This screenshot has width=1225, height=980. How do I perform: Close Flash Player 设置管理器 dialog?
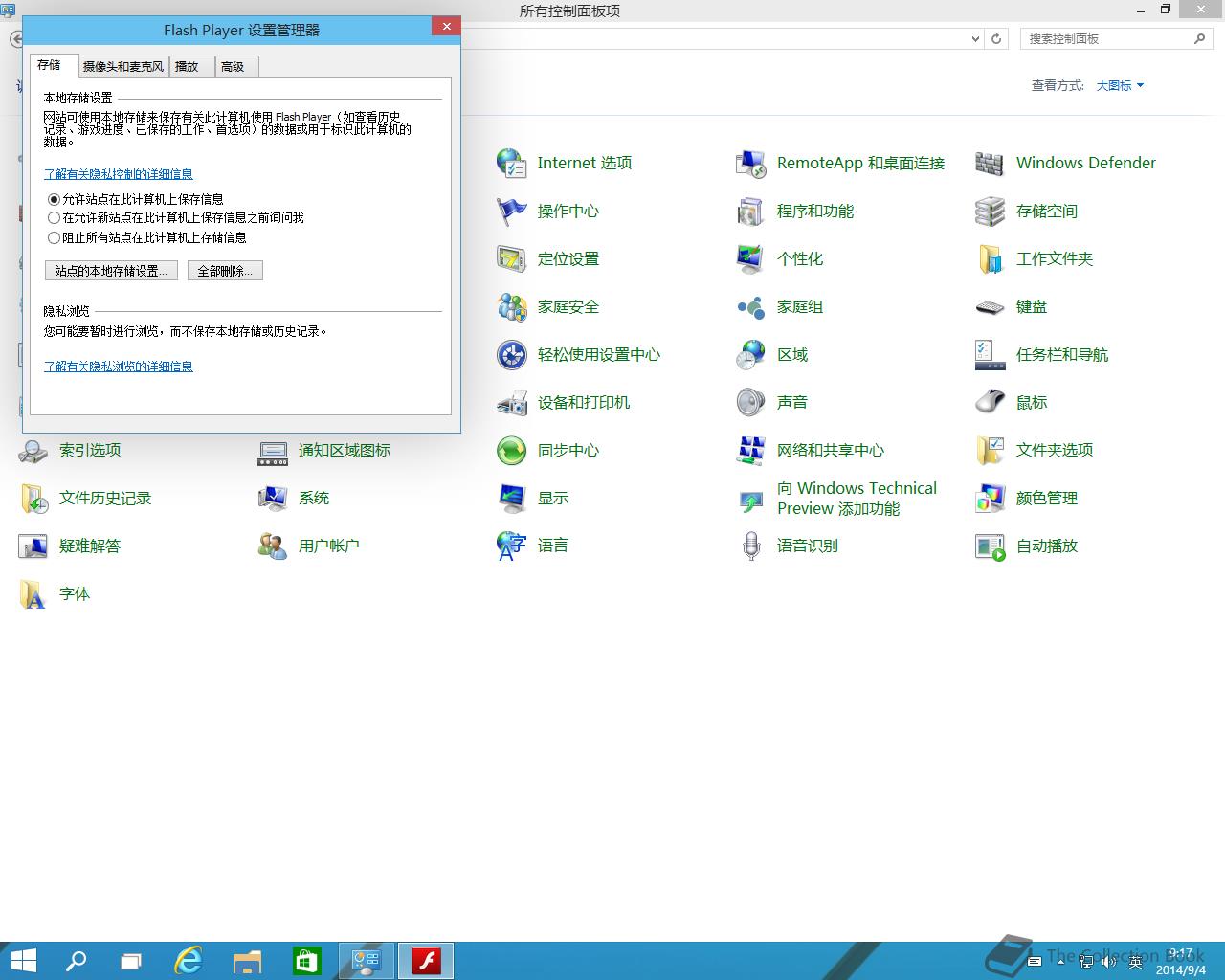pyautogui.click(x=446, y=27)
